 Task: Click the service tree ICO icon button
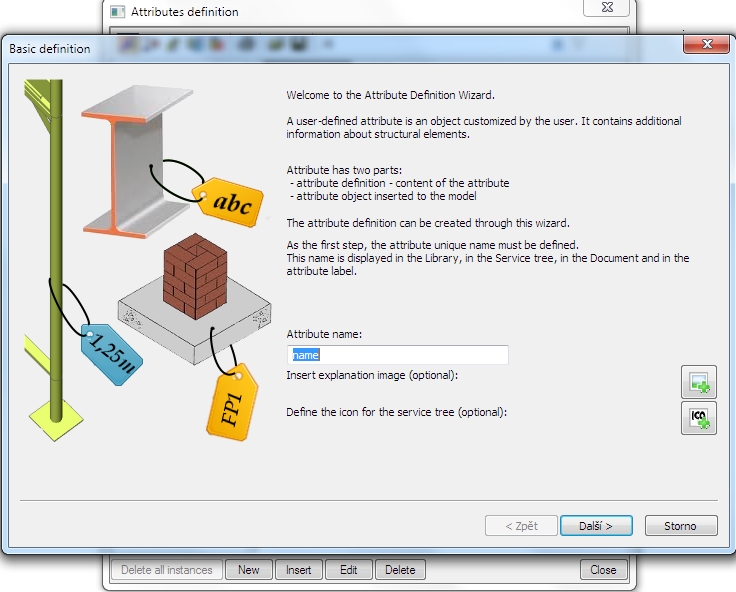click(699, 417)
